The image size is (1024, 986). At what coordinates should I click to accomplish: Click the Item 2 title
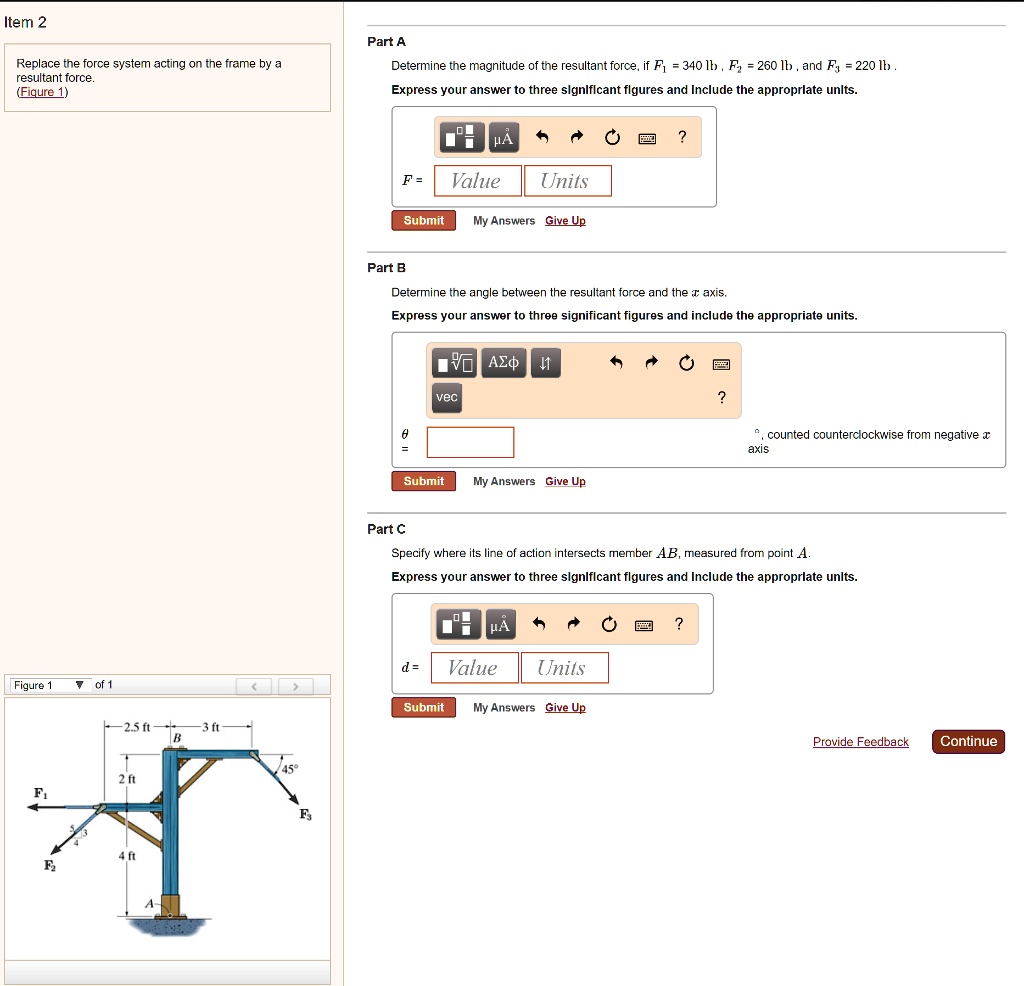pyautogui.click(x=25, y=22)
